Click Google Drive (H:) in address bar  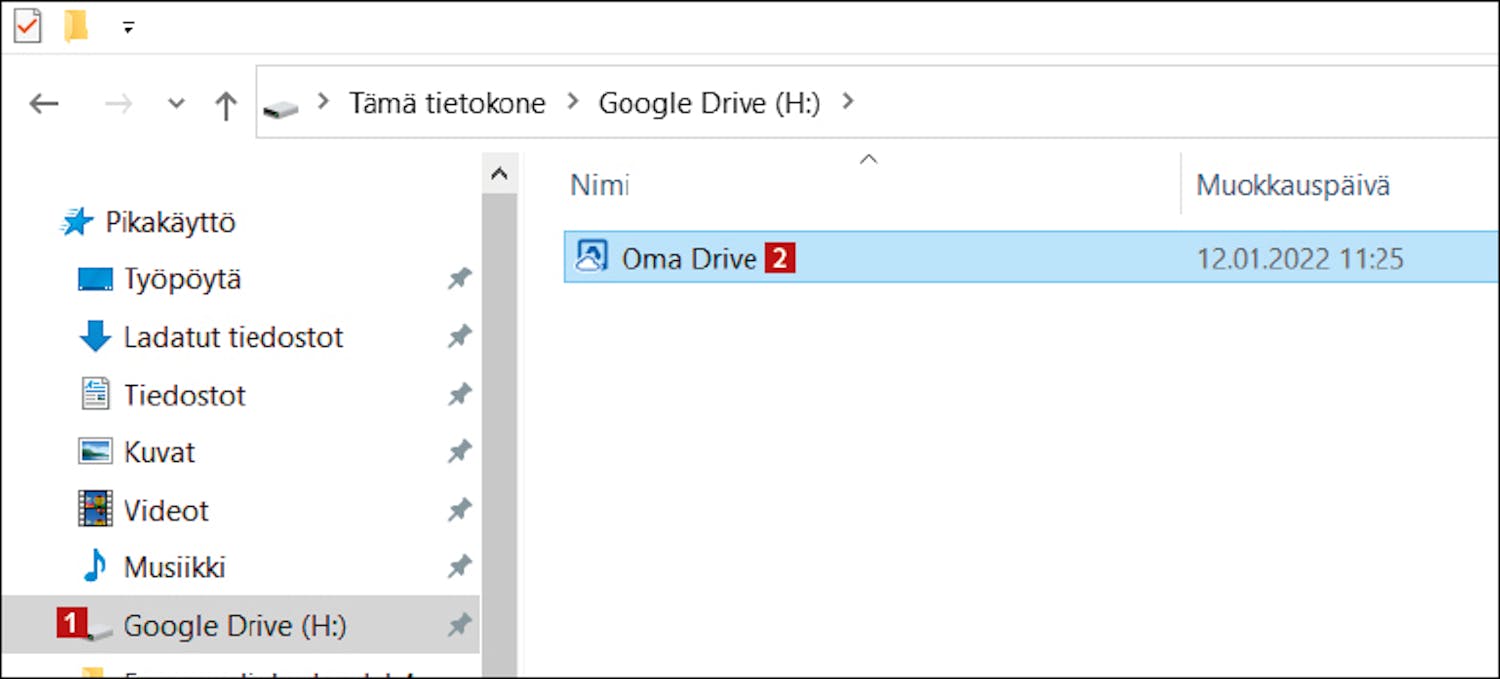coord(709,103)
